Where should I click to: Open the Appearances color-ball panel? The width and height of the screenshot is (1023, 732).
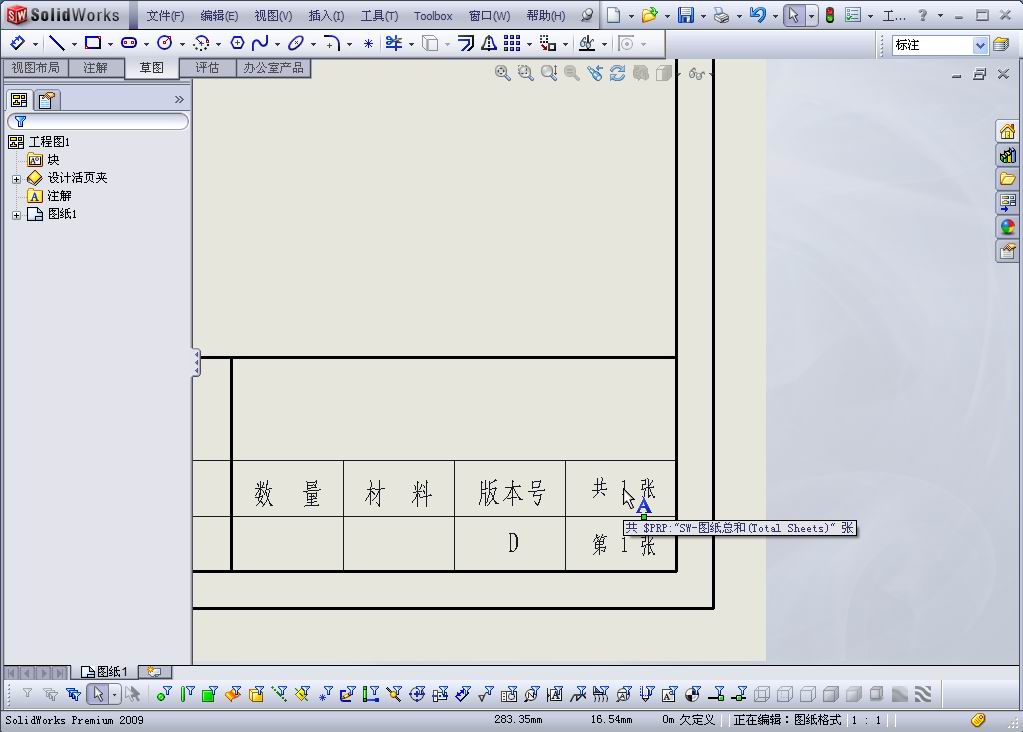[x=1007, y=227]
